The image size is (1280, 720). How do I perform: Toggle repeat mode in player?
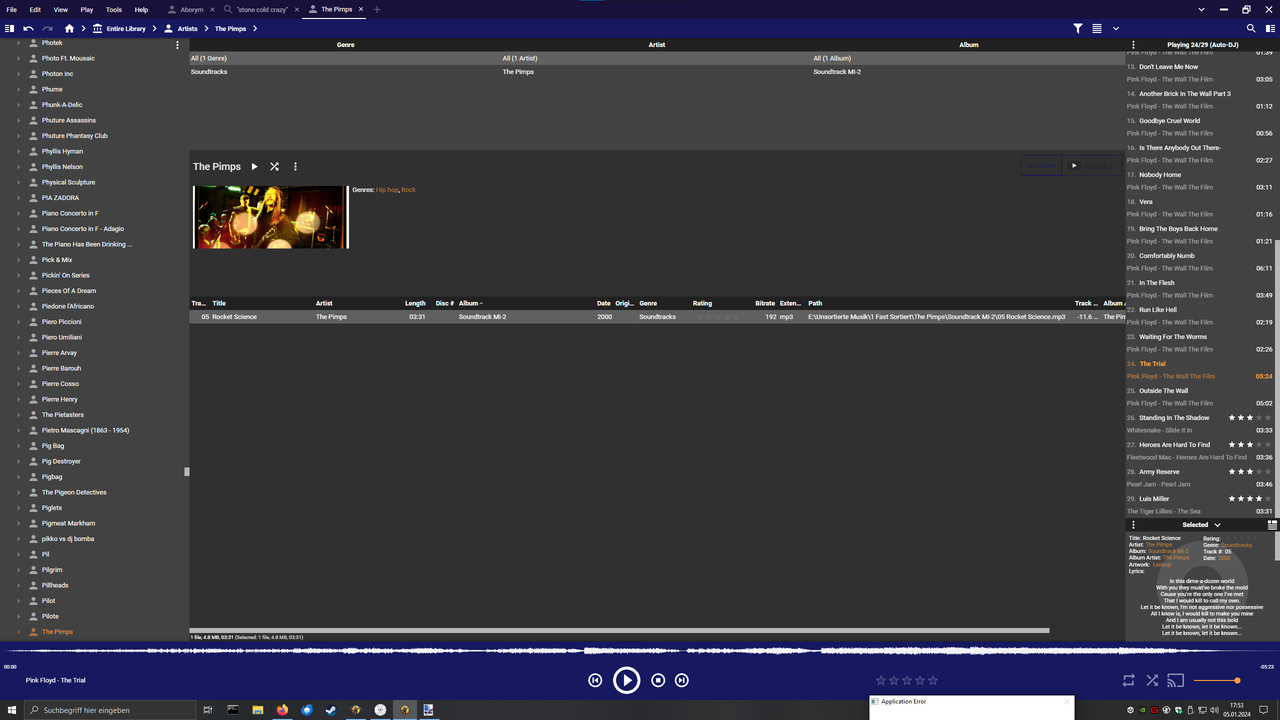[1128, 680]
